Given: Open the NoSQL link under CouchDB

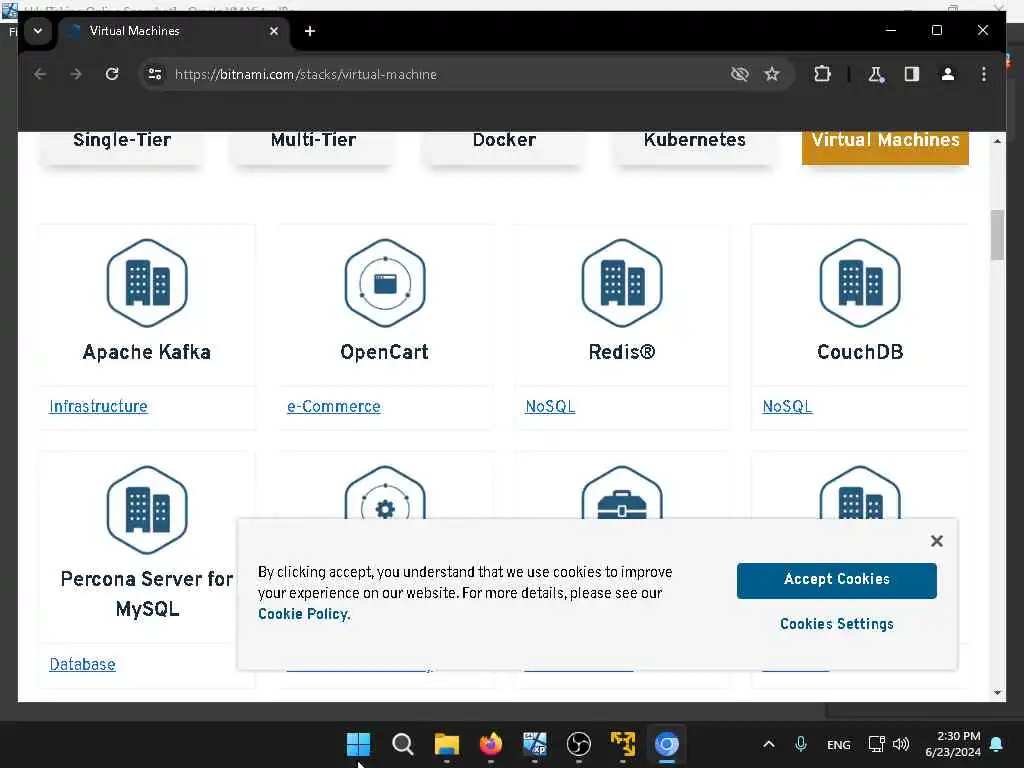Looking at the screenshot, I should pyautogui.click(x=788, y=407).
